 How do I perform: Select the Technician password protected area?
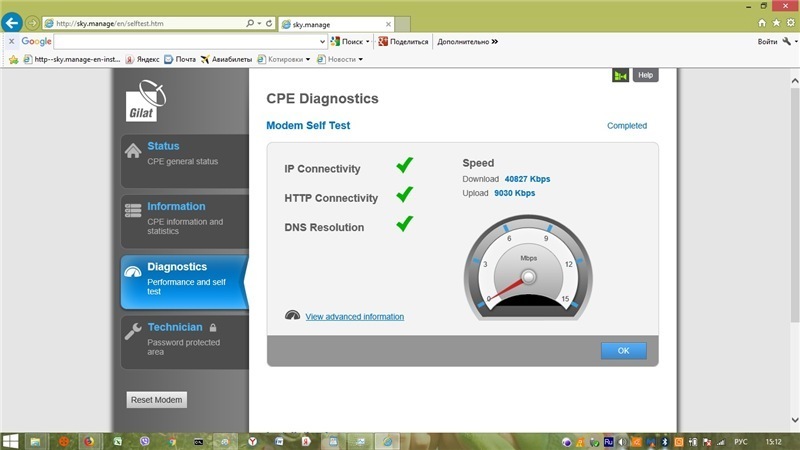[x=182, y=340]
